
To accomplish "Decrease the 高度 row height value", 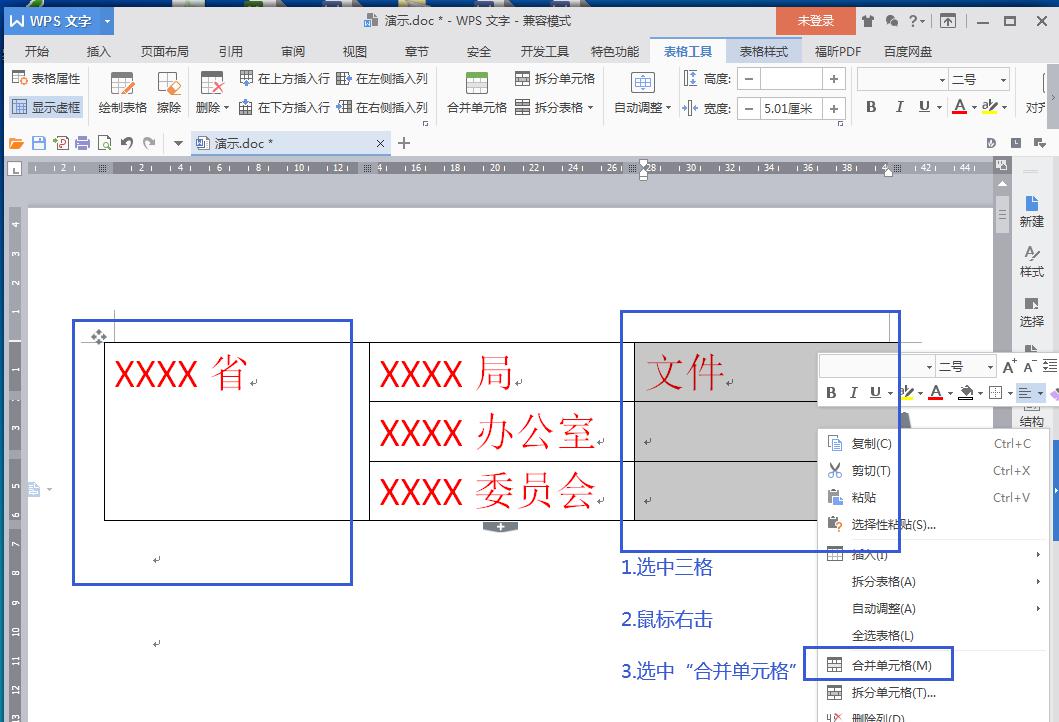I will 748,79.
